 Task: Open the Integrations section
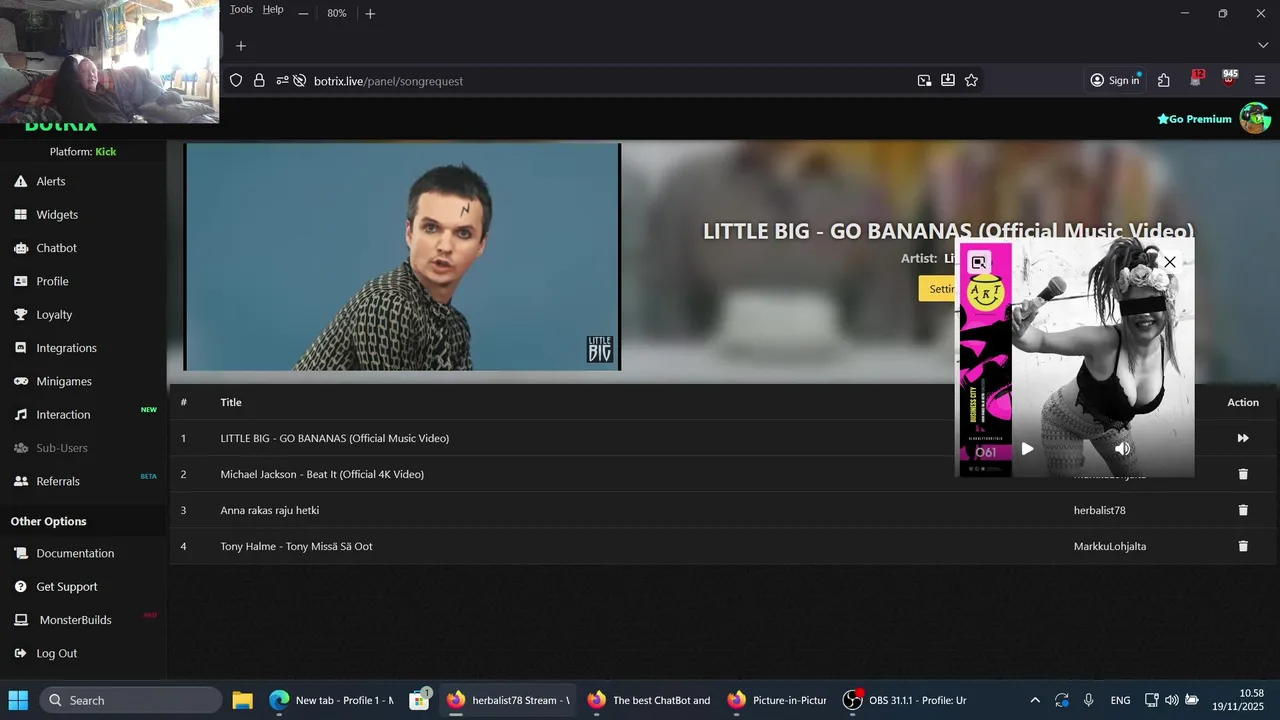point(66,348)
